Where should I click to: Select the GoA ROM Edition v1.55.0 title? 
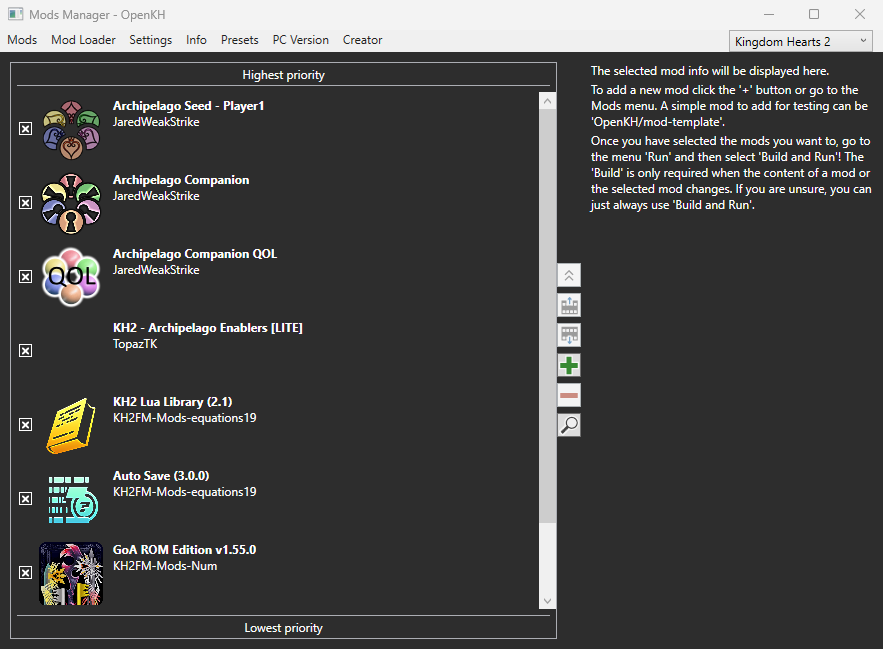pos(184,550)
